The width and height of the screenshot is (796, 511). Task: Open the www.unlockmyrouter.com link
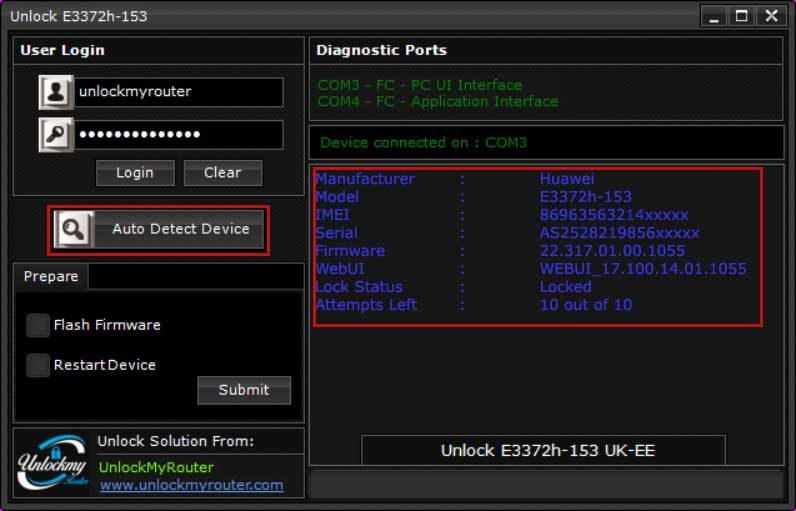pos(191,485)
